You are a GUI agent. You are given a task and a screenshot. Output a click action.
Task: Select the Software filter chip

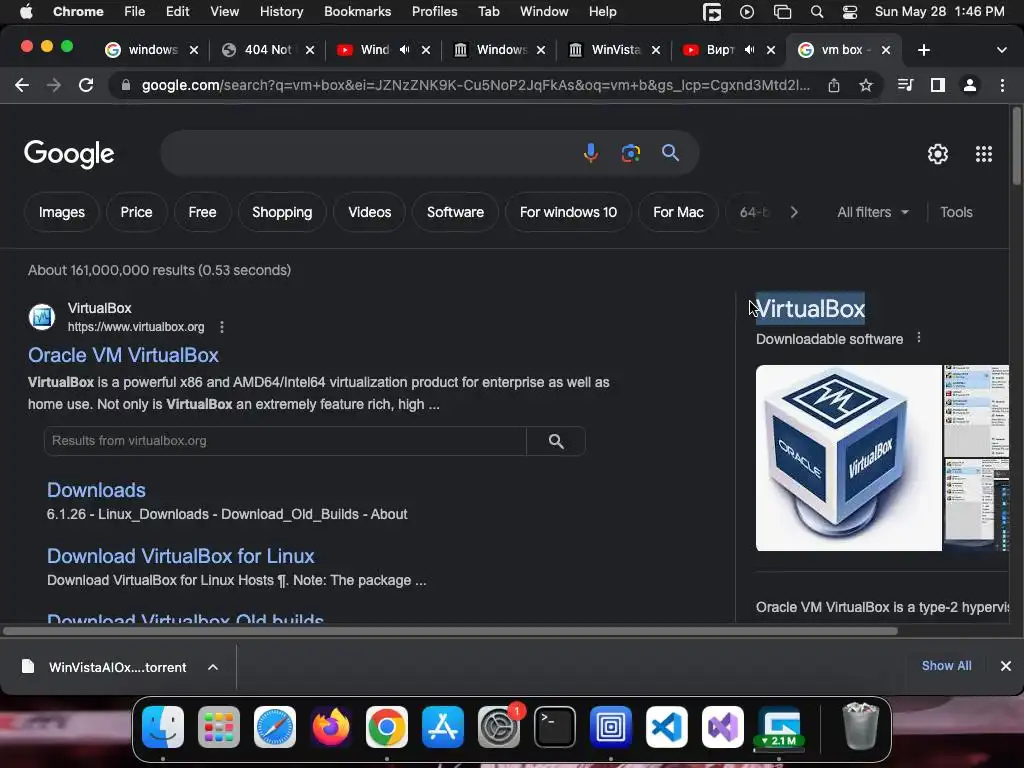pyautogui.click(x=455, y=212)
